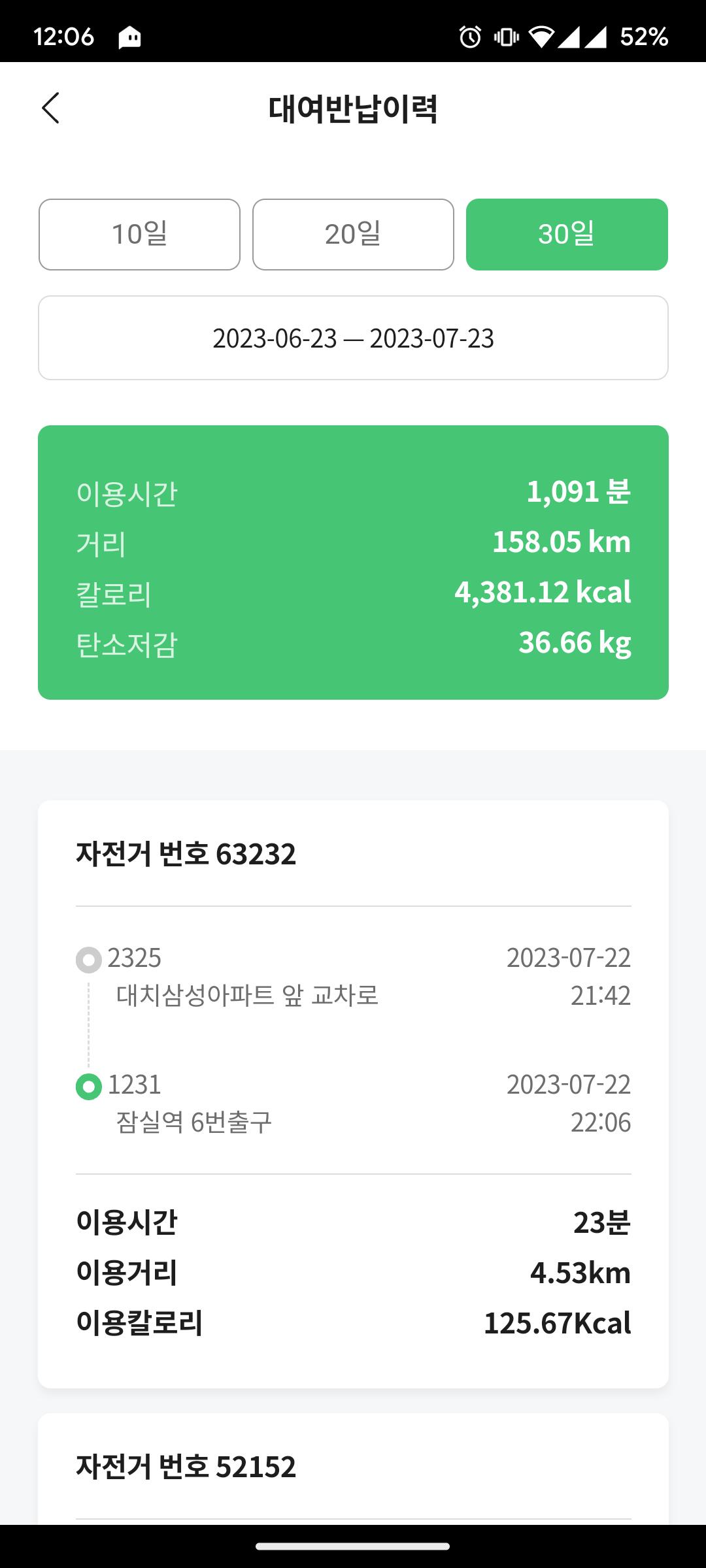
Task: Tap the Wi-Fi signal status icon
Action: [541, 37]
